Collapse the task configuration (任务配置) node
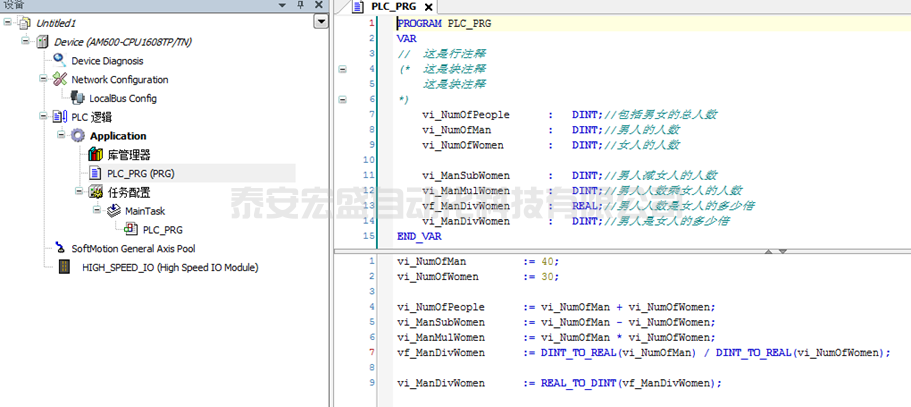Viewport: 911px width, 407px height. (79, 192)
